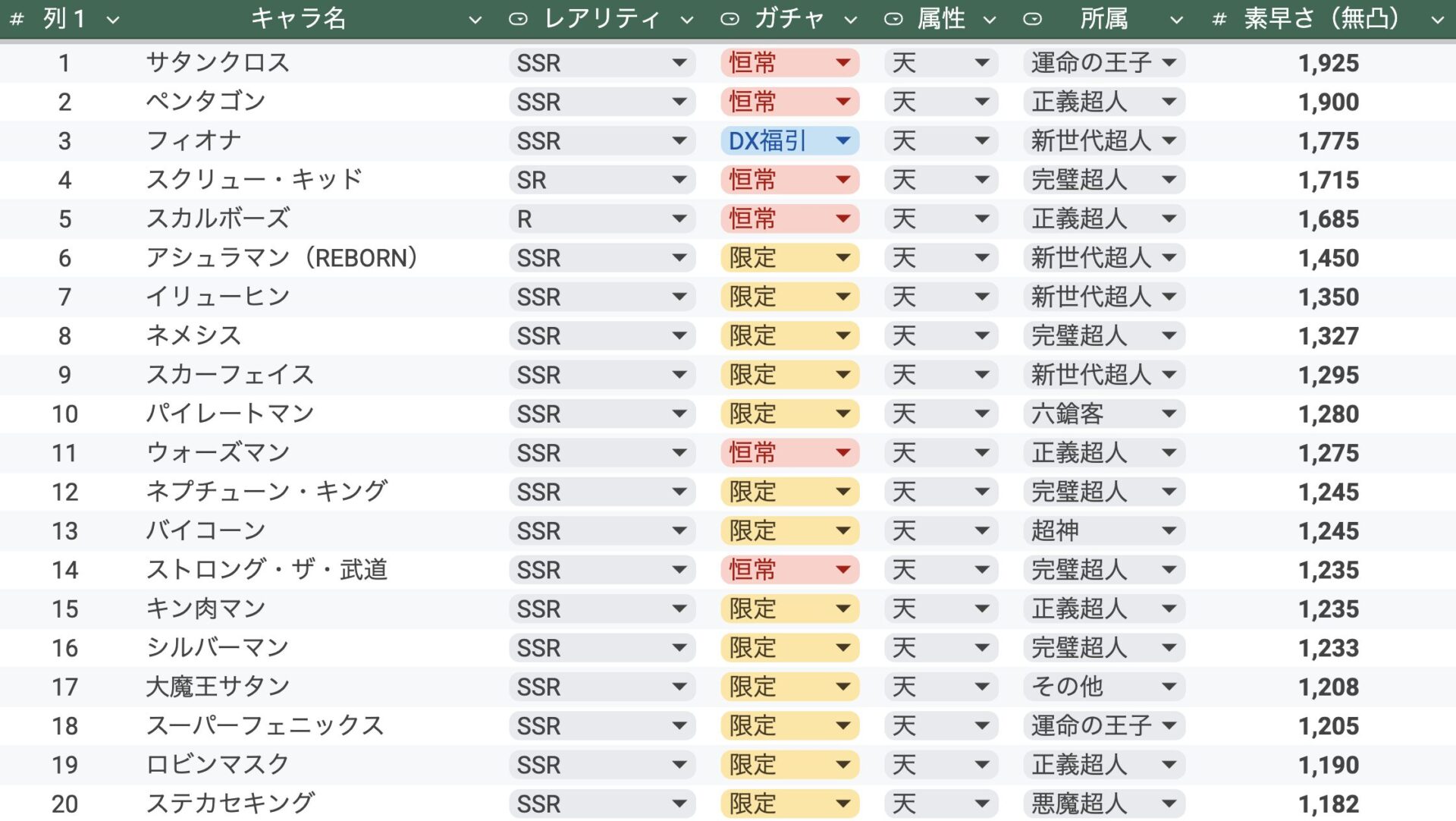Click the yellow 限定 chip in ネメシス row
This screenshot has width=1456, height=821.
tap(789, 335)
